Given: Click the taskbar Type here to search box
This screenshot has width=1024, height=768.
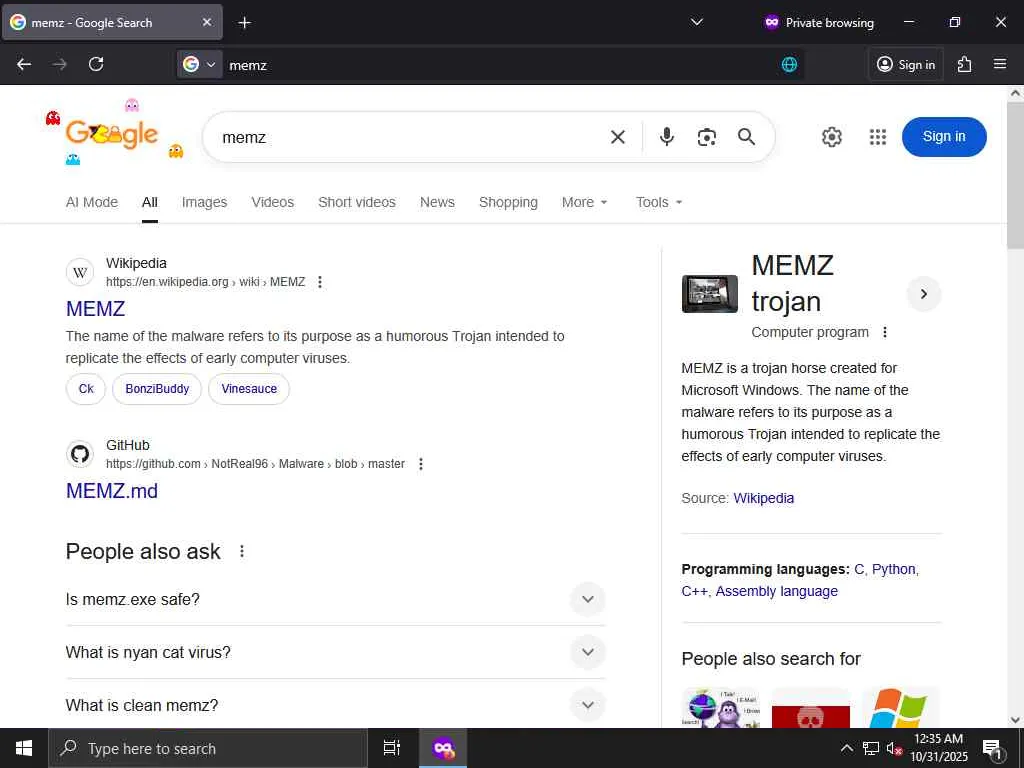Looking at the screenshot, I should tap(208, 748).
